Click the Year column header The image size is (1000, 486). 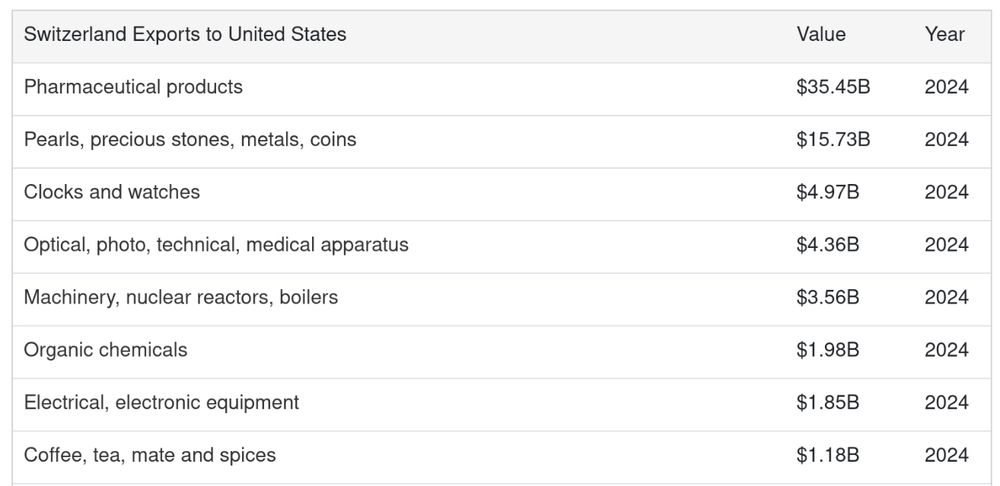pos(945,34)
